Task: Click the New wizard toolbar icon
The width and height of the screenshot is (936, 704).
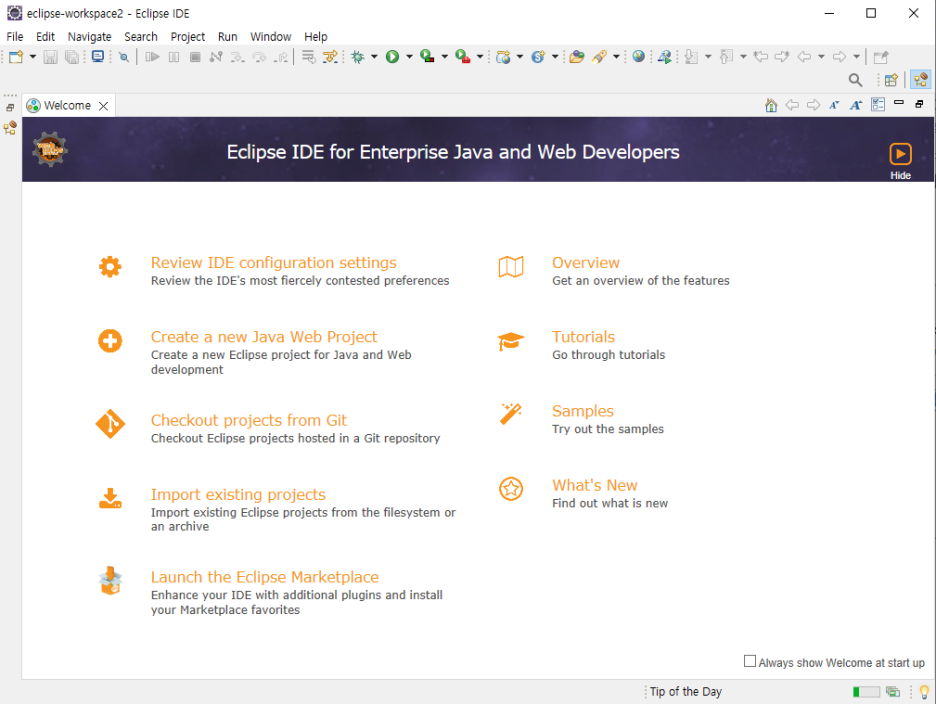Action: pyautogui.click(x=16, y=57)
